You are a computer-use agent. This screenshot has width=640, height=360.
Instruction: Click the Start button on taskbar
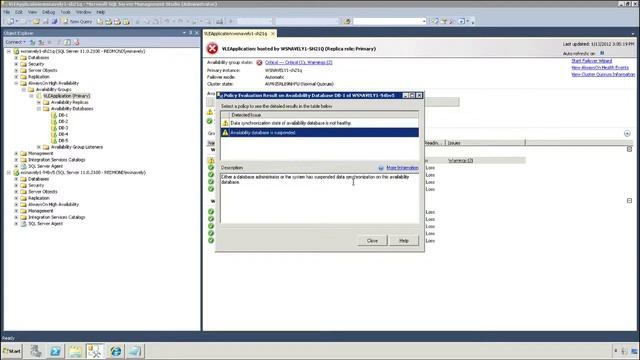click(12, 351)
